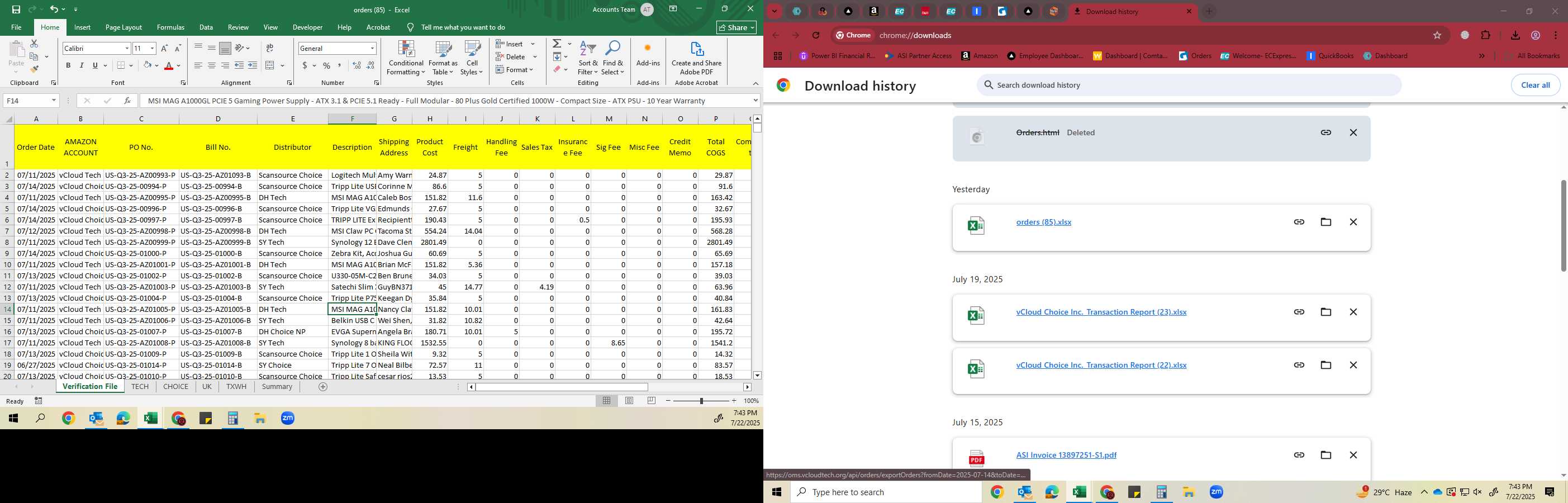Open the File menu in Excel
1568x503 pixels.
[x=16, y=27]
